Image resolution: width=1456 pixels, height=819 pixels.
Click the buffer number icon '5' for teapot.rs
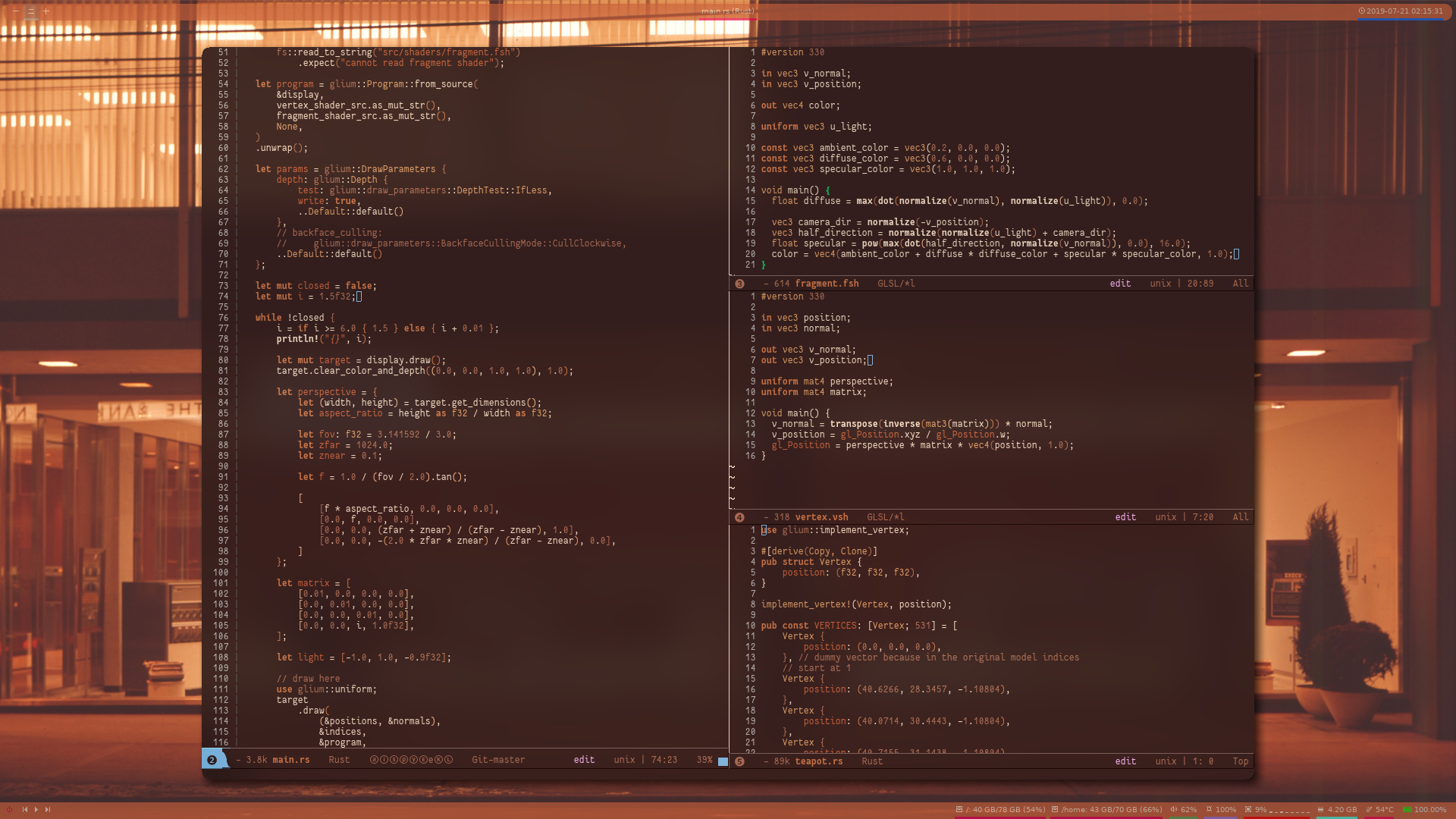coord(740,761)
